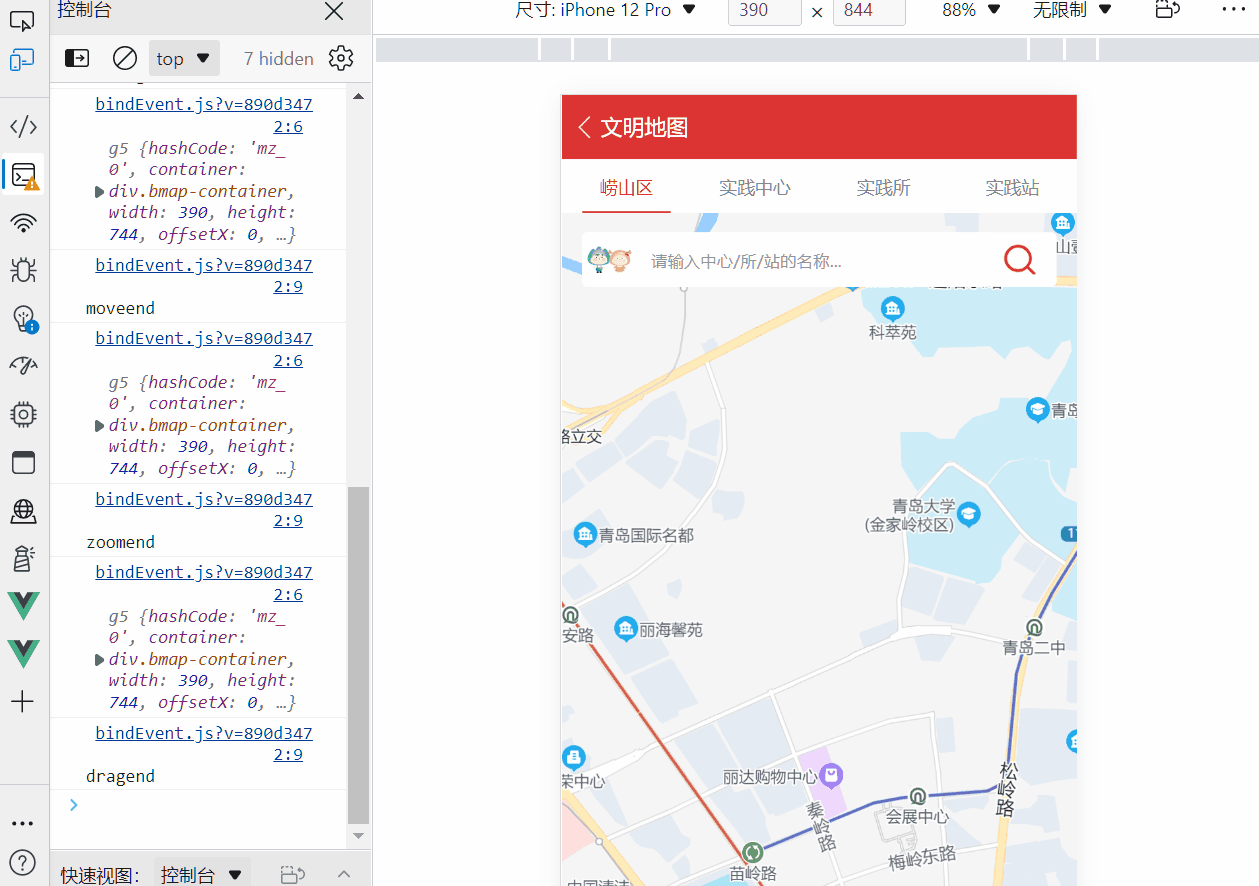Toggle device emulation mode icon
The image size is (1259, 886).
(x=22, y=61)
